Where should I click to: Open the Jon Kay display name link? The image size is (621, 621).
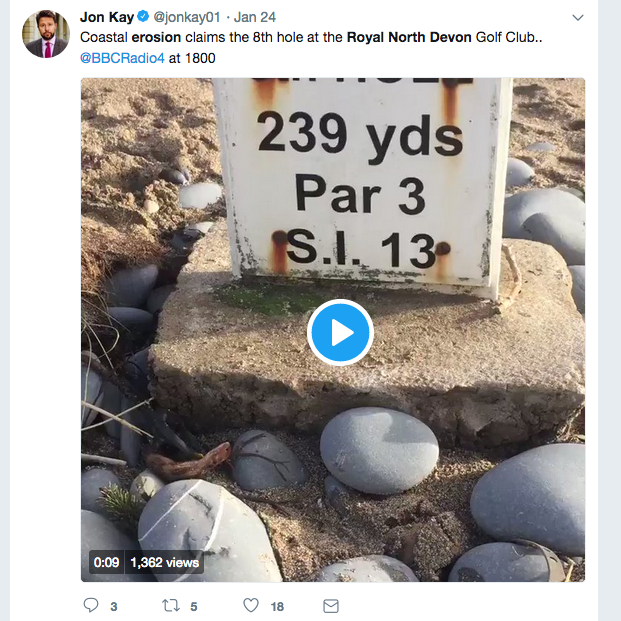106,17
